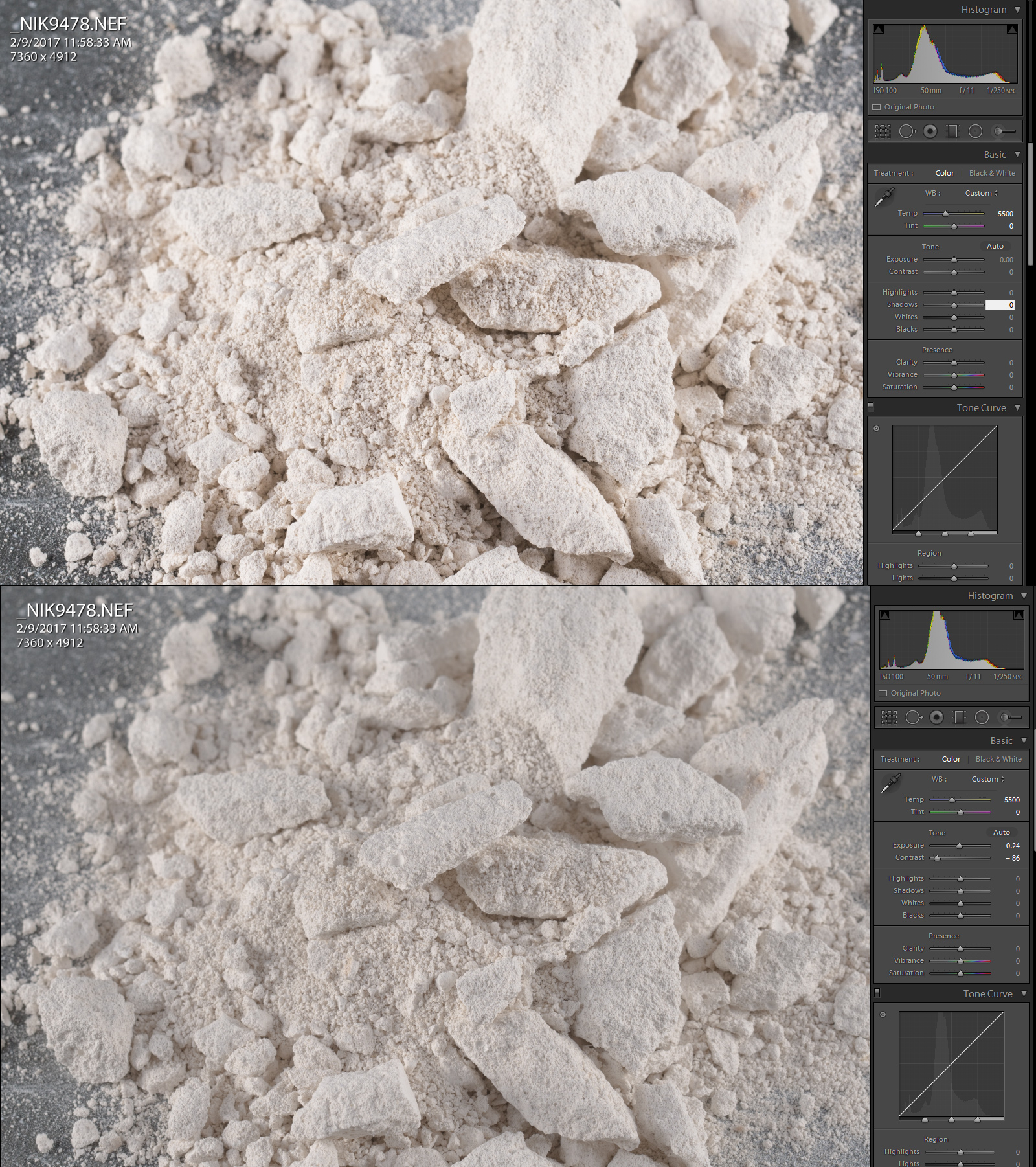Viewport: 1036px width, 1167px height.
Task: Open the WB Custom dropdown
Action: [980, 193]
